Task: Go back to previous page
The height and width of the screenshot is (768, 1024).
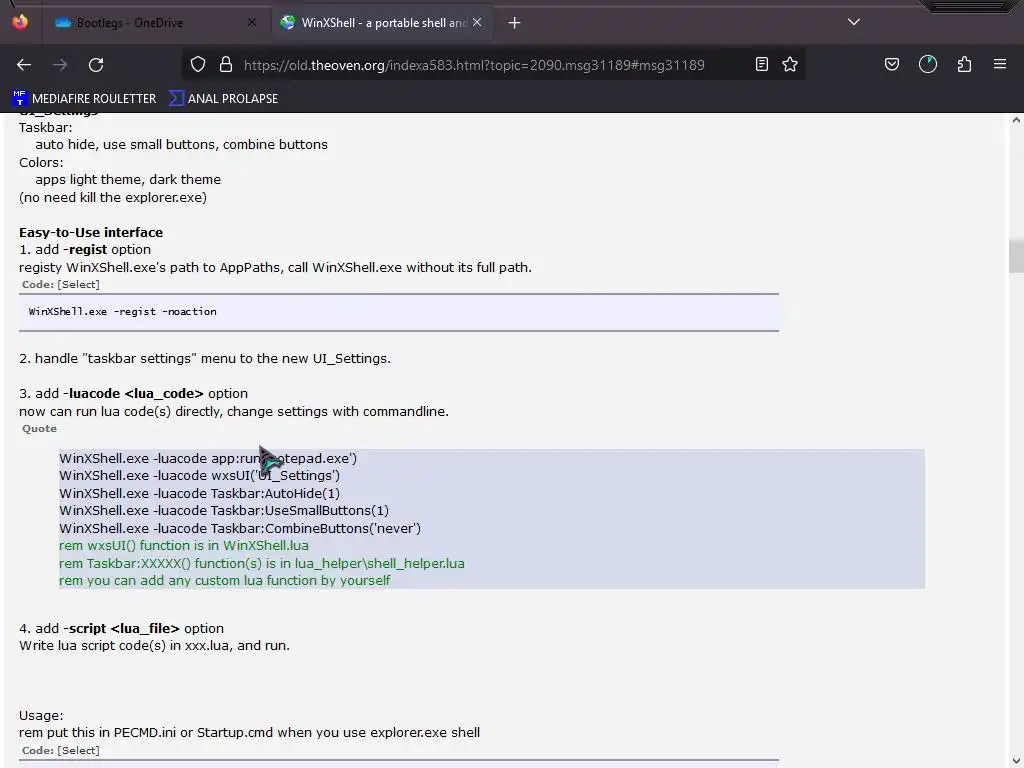Action: pyautogui.click(x=24, y=65)
